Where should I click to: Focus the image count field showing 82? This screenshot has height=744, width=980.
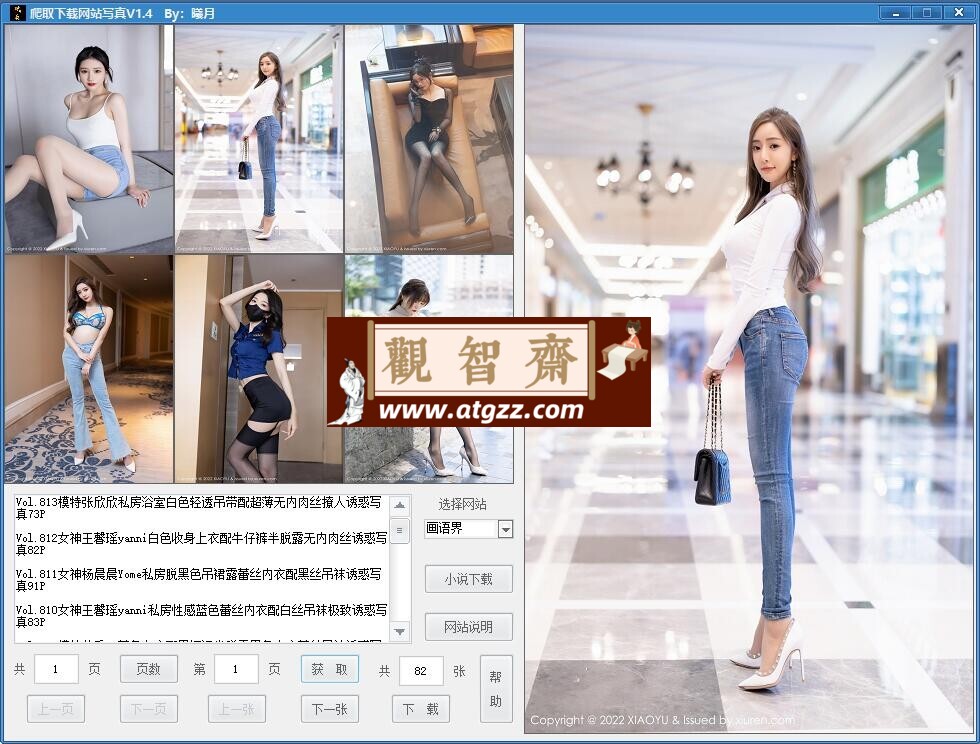[421, 671]
